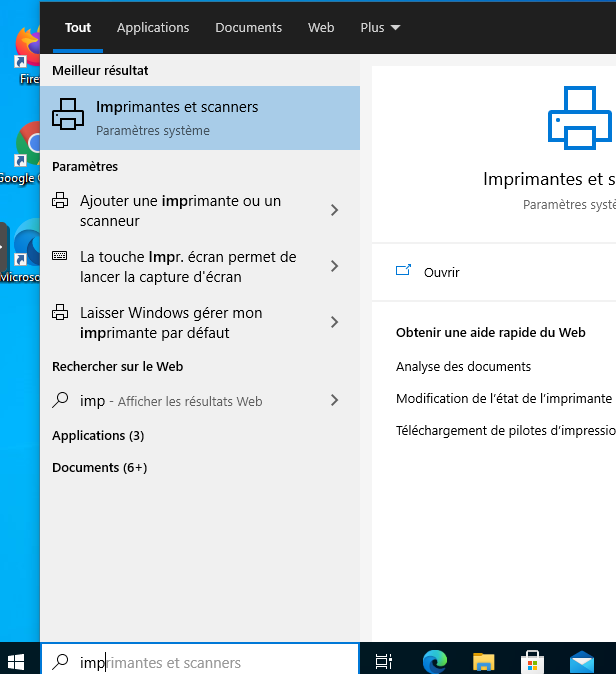616x674 pixels.
Task: Open Mail app from taskbar
Action: (x=582, y=662)
